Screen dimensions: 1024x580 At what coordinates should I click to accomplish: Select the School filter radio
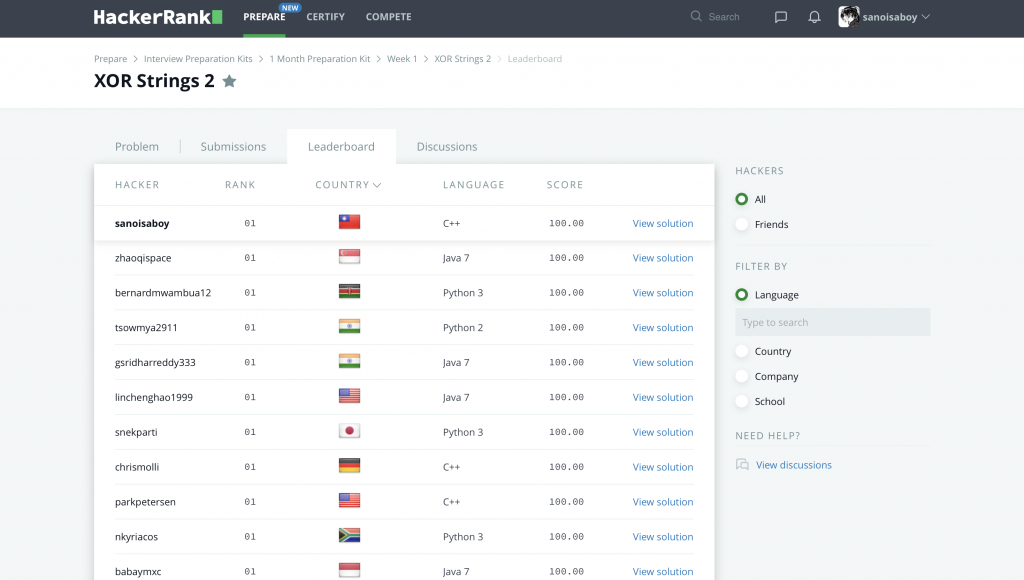click(x=741, y=401)
